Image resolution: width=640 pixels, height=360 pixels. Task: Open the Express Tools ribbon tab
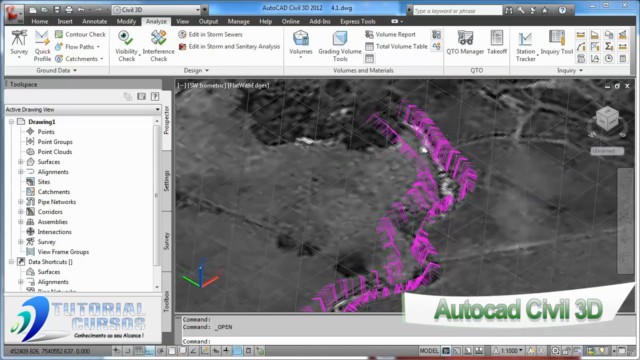[358, 21]
